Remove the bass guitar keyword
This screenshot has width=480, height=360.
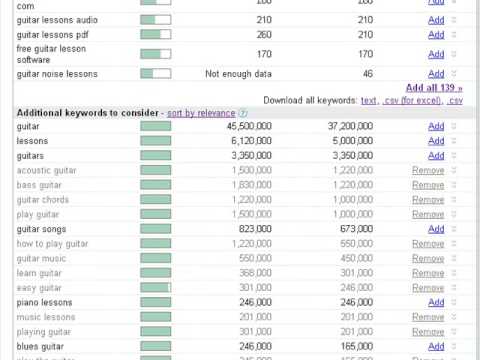(x=428, y=185)
